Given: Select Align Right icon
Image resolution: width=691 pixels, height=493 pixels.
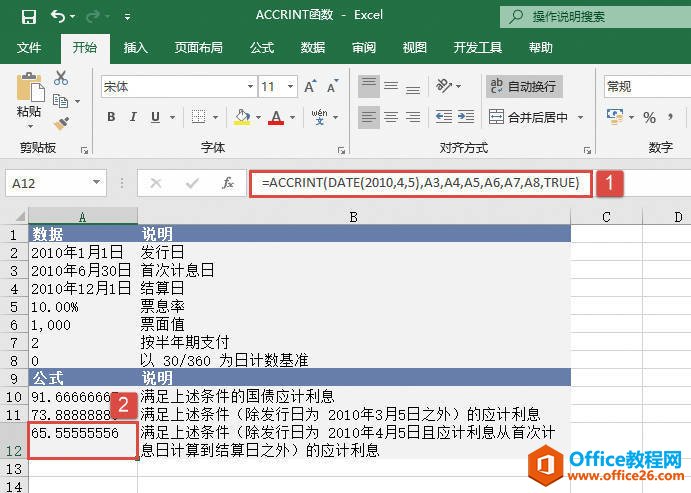Looking at the screenshot, I should [x=412, y=117].
